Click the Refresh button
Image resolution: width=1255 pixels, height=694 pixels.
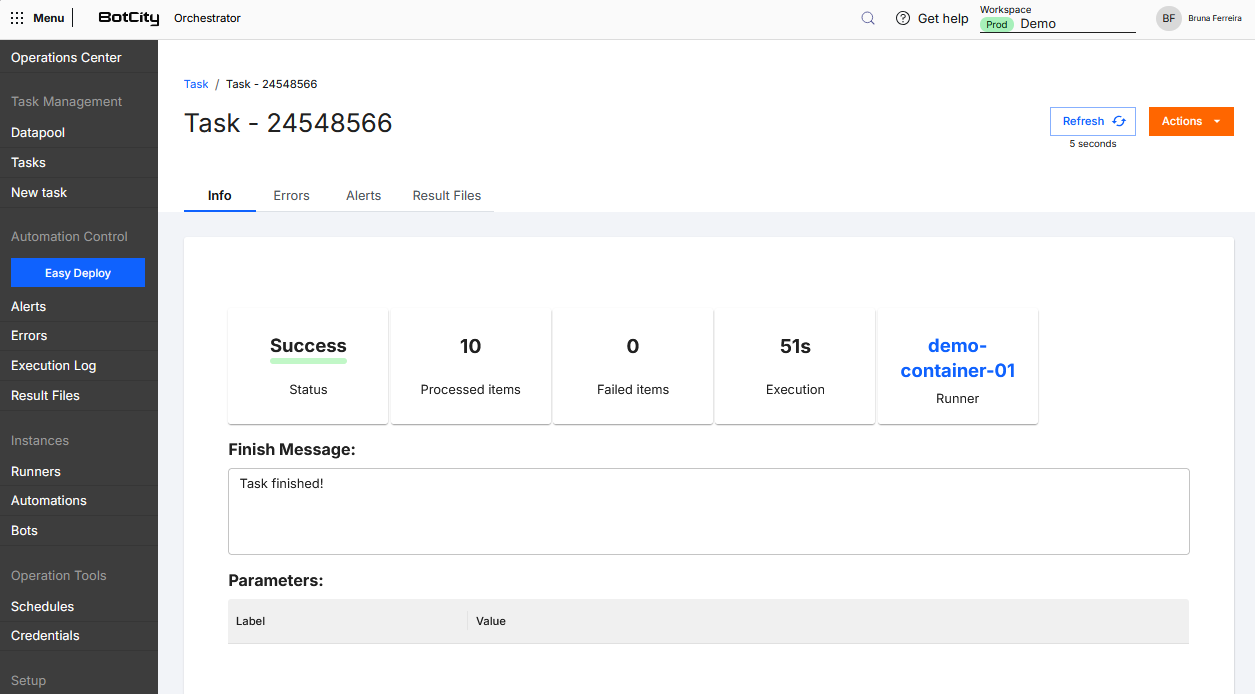[x=1093, y=121]
